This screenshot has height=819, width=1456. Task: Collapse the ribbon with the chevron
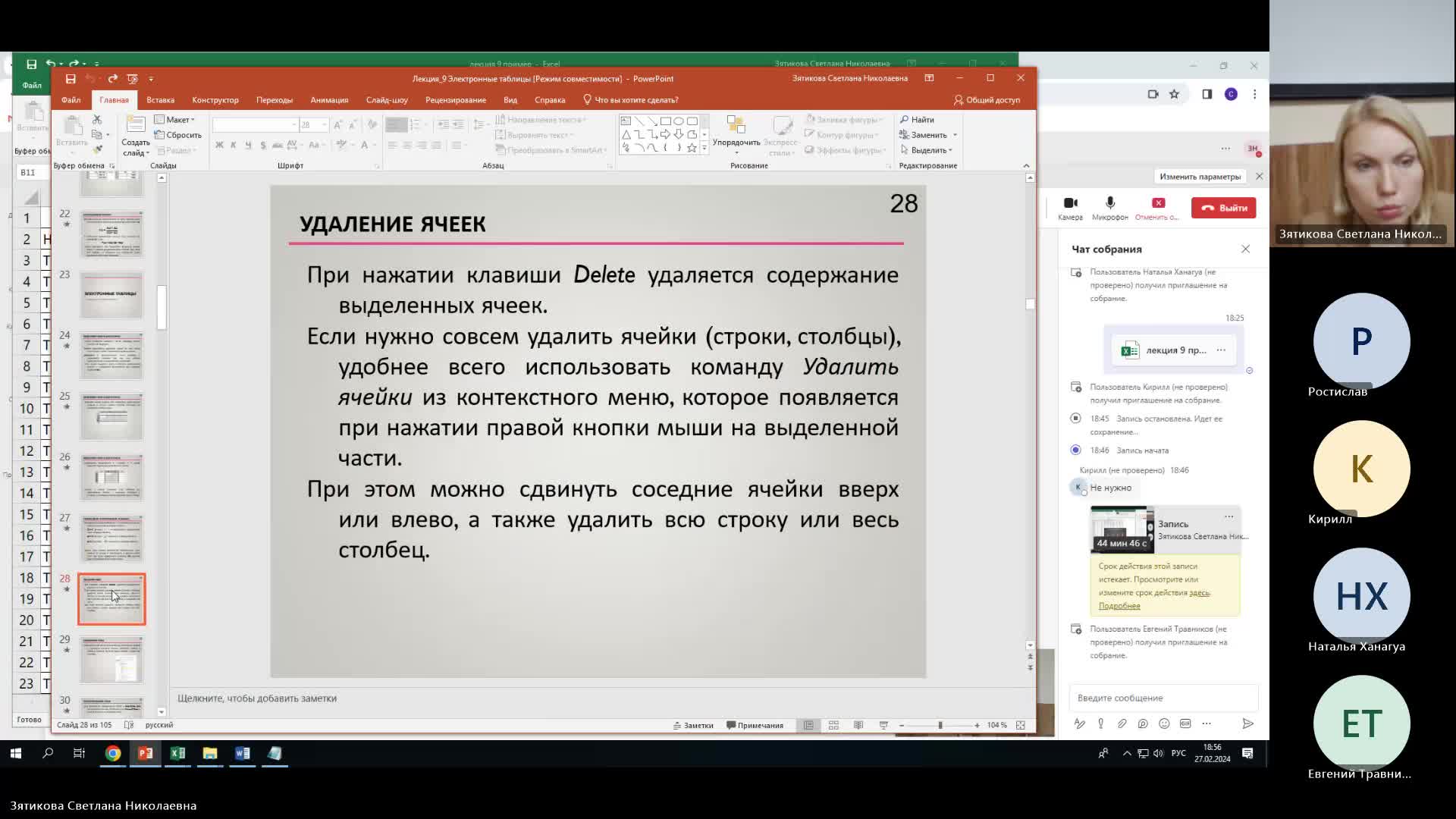(1026, 165)
